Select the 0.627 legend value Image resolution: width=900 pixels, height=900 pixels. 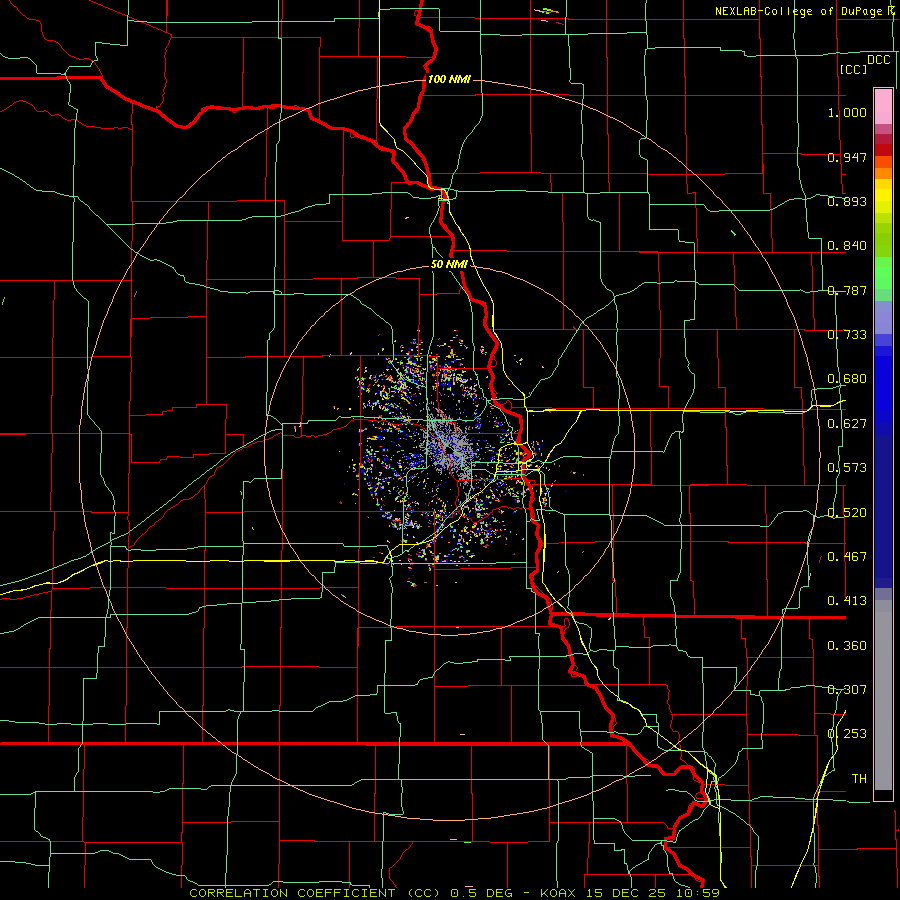point(847,424)
